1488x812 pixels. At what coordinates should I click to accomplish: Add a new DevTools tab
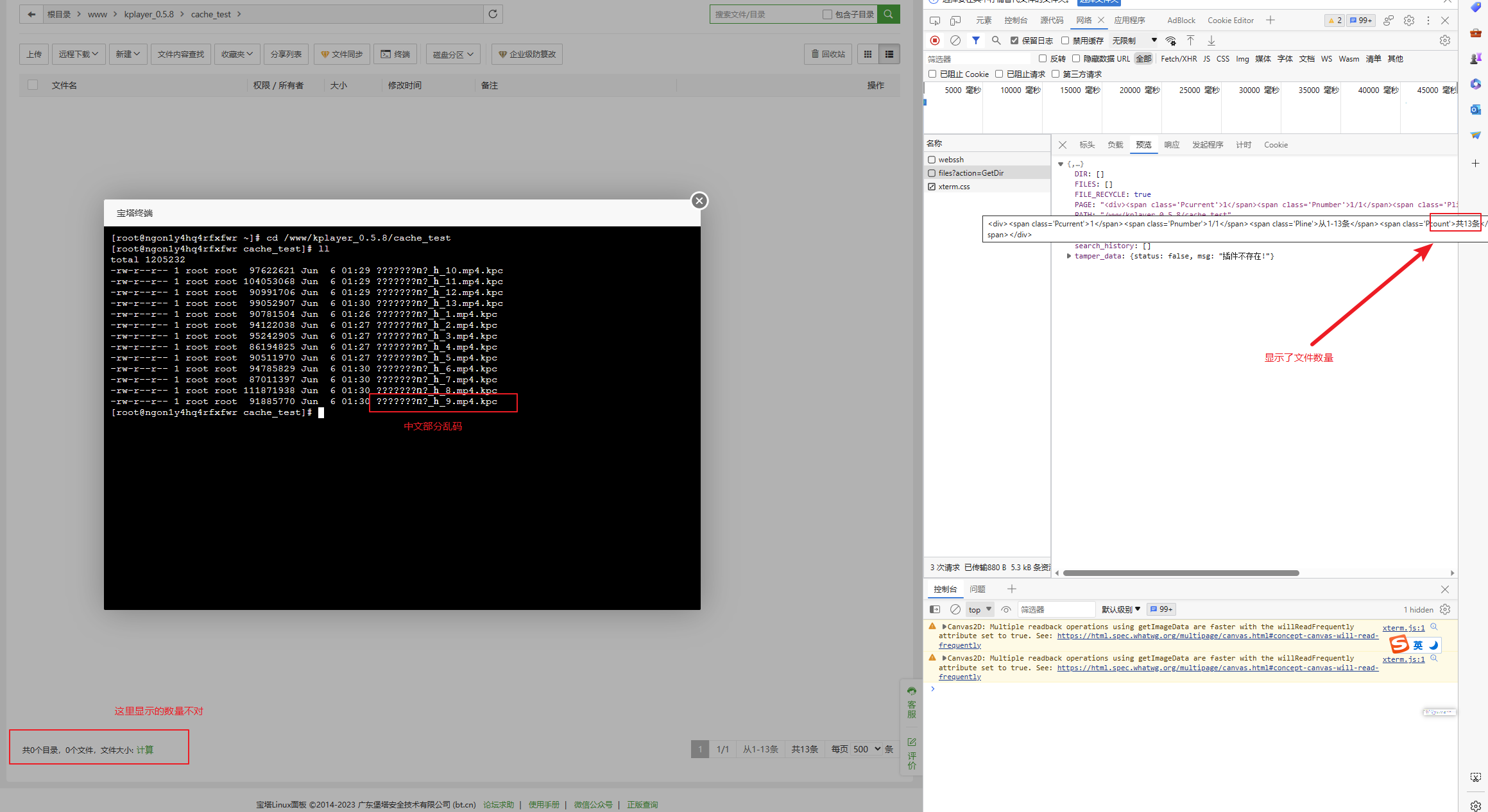[1270, 21]
